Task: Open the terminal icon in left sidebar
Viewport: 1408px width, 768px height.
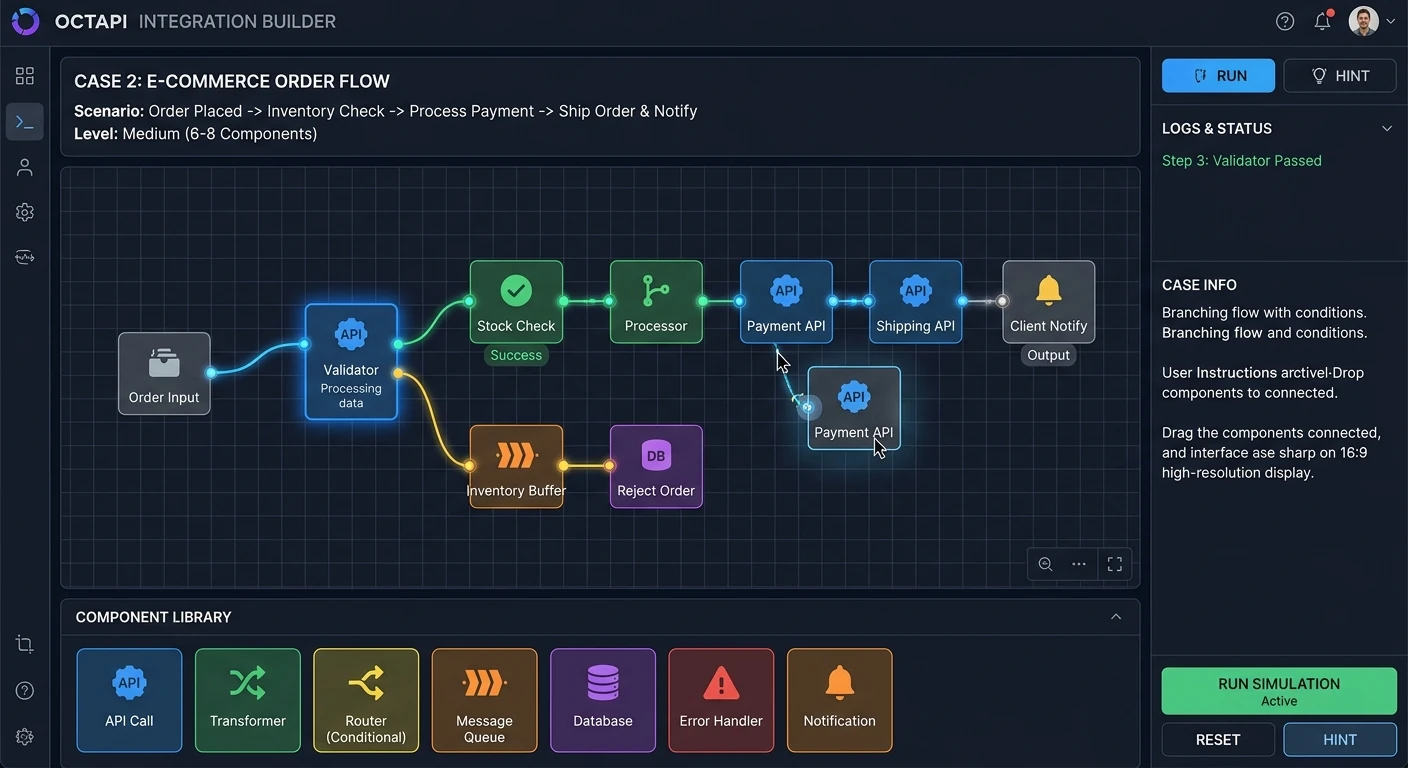Action: [25, 122]
